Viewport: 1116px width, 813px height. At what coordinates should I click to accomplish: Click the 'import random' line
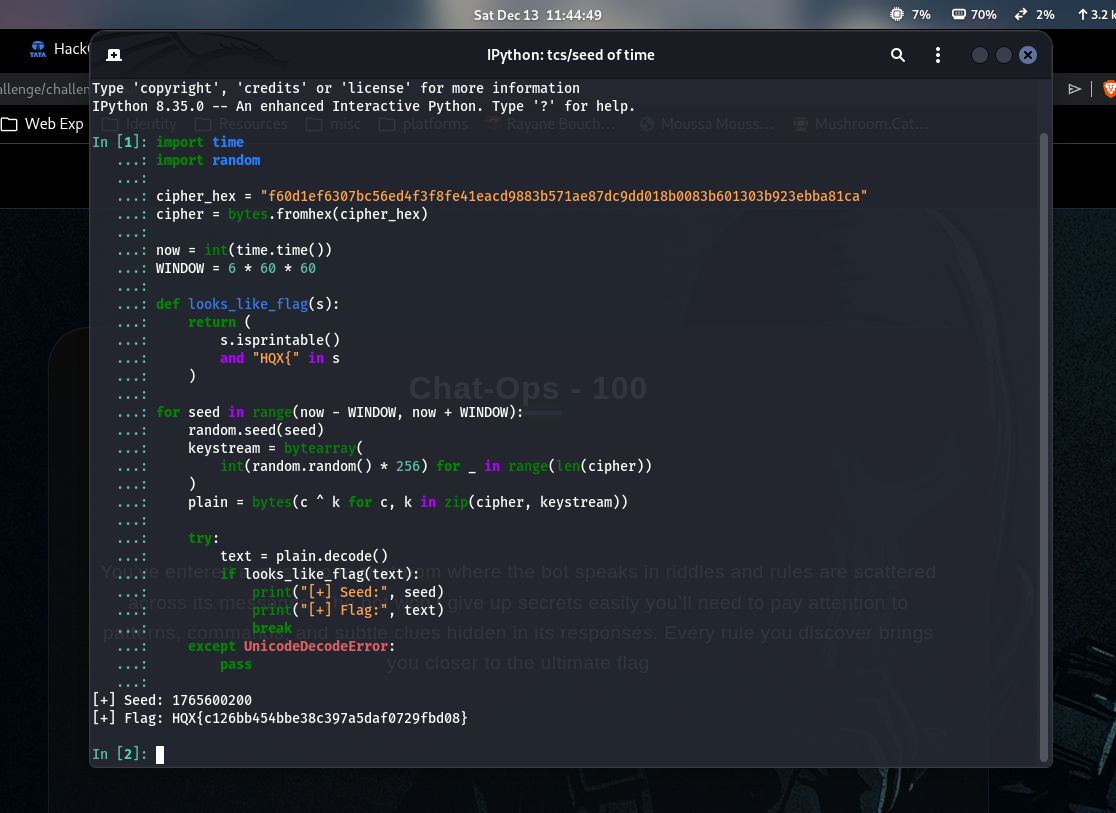[208, 160]
